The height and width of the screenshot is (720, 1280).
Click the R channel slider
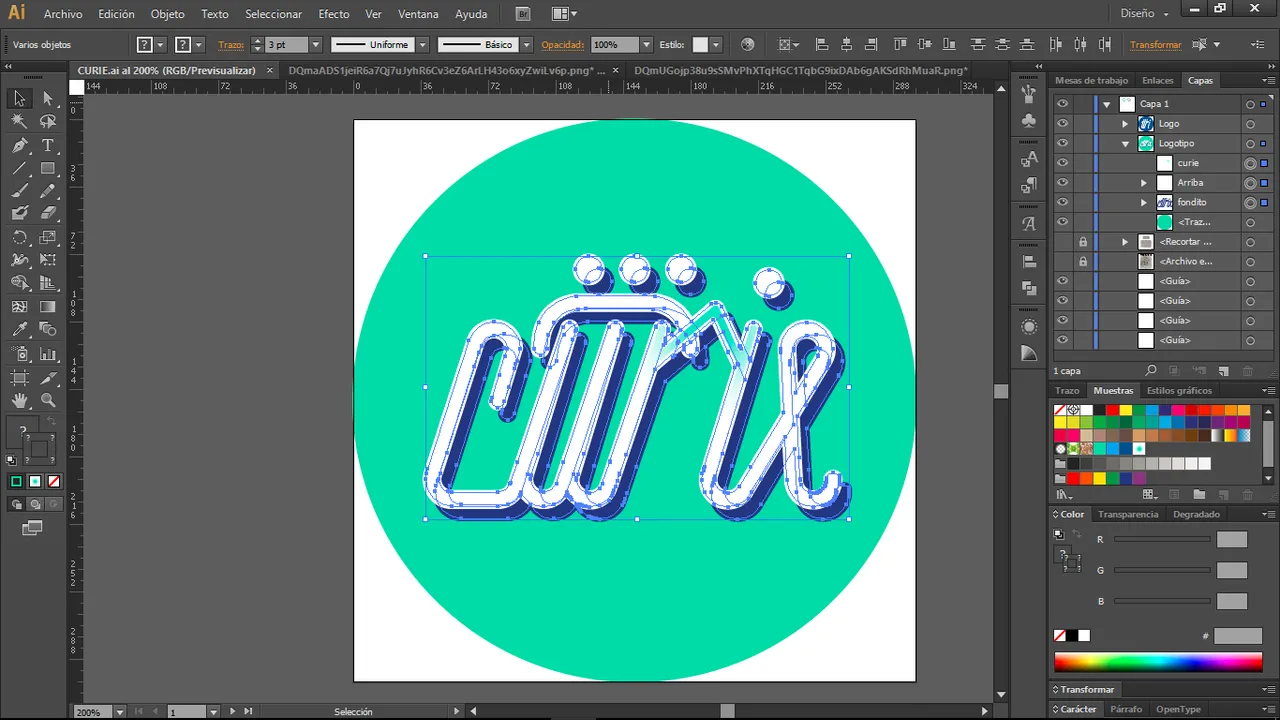[x=1162, y=540]
